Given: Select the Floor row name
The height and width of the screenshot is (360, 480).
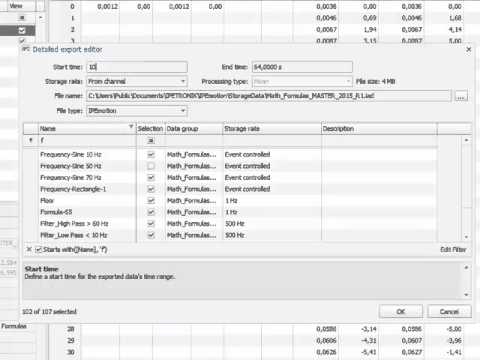Looking at the screenshot, I should coord(47,201).
